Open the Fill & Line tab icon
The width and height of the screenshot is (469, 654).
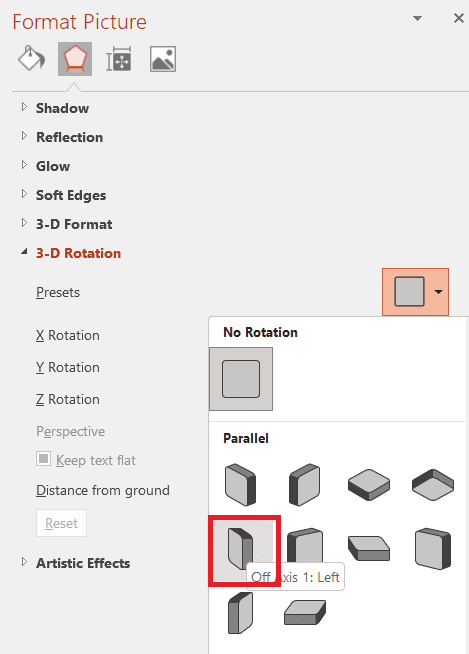coord(31,59)
